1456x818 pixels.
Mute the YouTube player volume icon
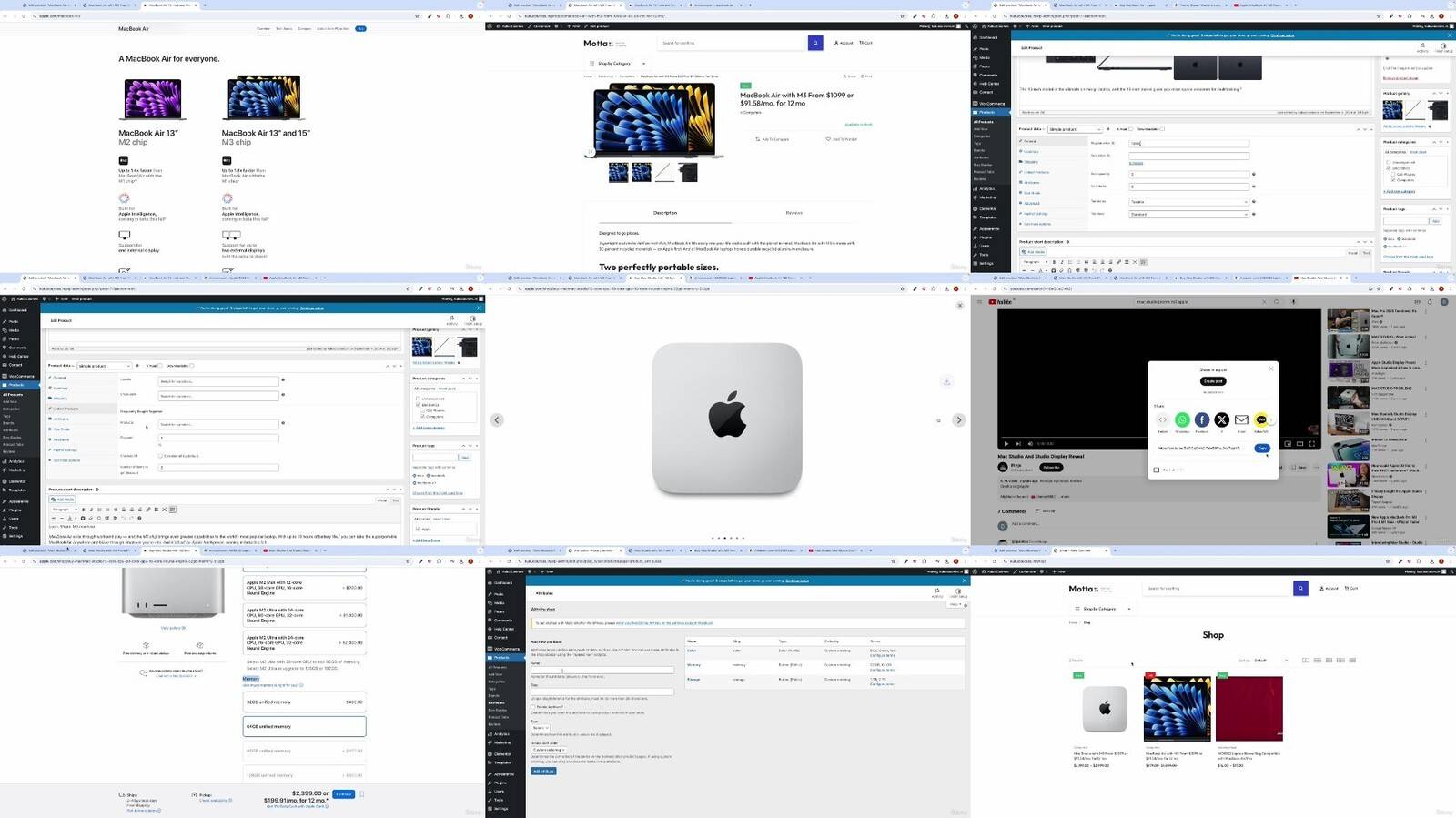(1029, 444)
